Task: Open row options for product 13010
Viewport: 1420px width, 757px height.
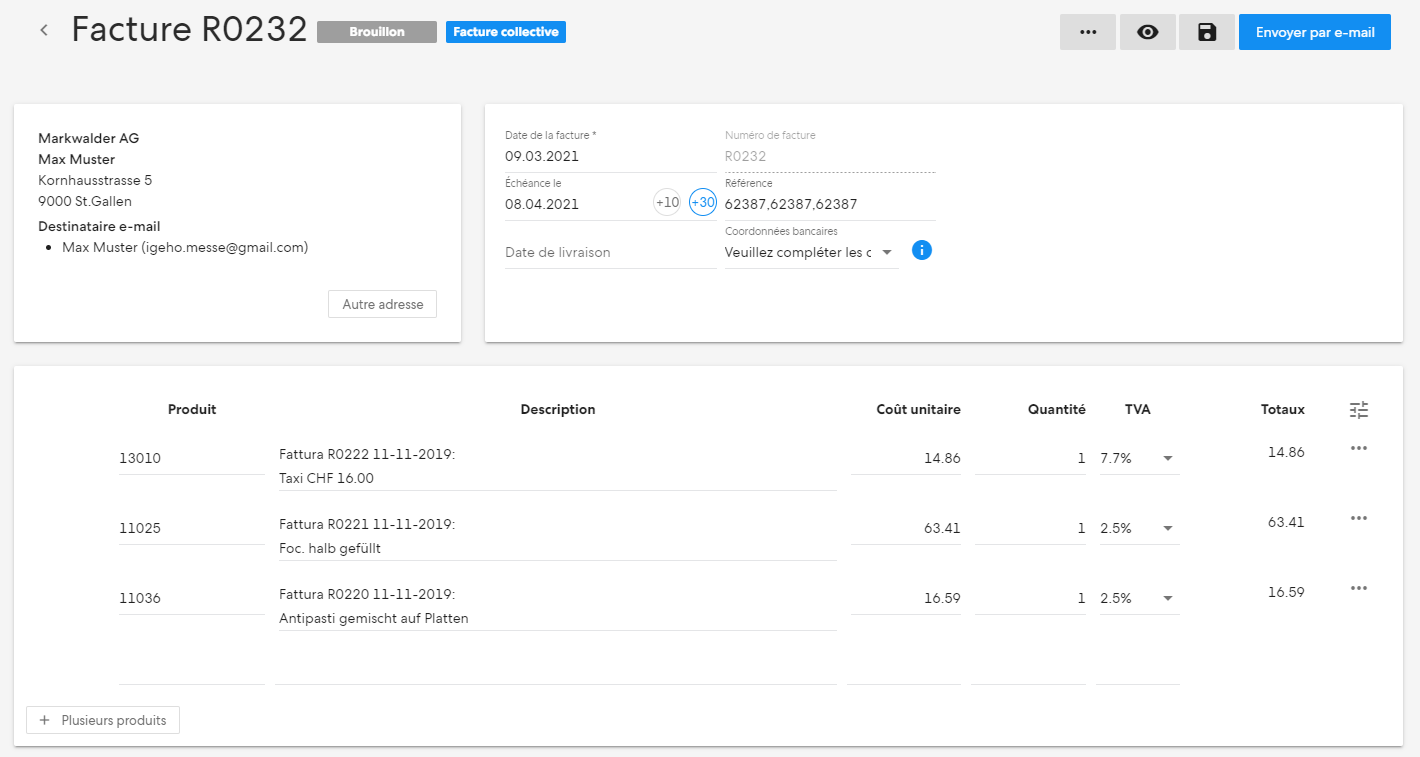Action: (x=1358, y=448)
